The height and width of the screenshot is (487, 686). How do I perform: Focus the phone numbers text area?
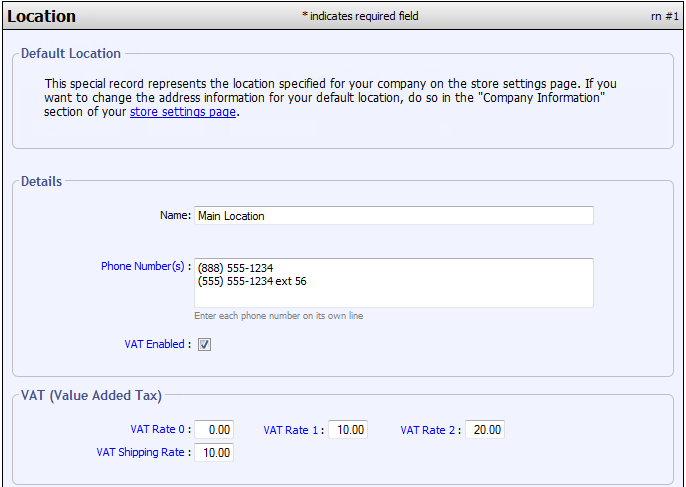pyautogui.click(x=393, y=283)
